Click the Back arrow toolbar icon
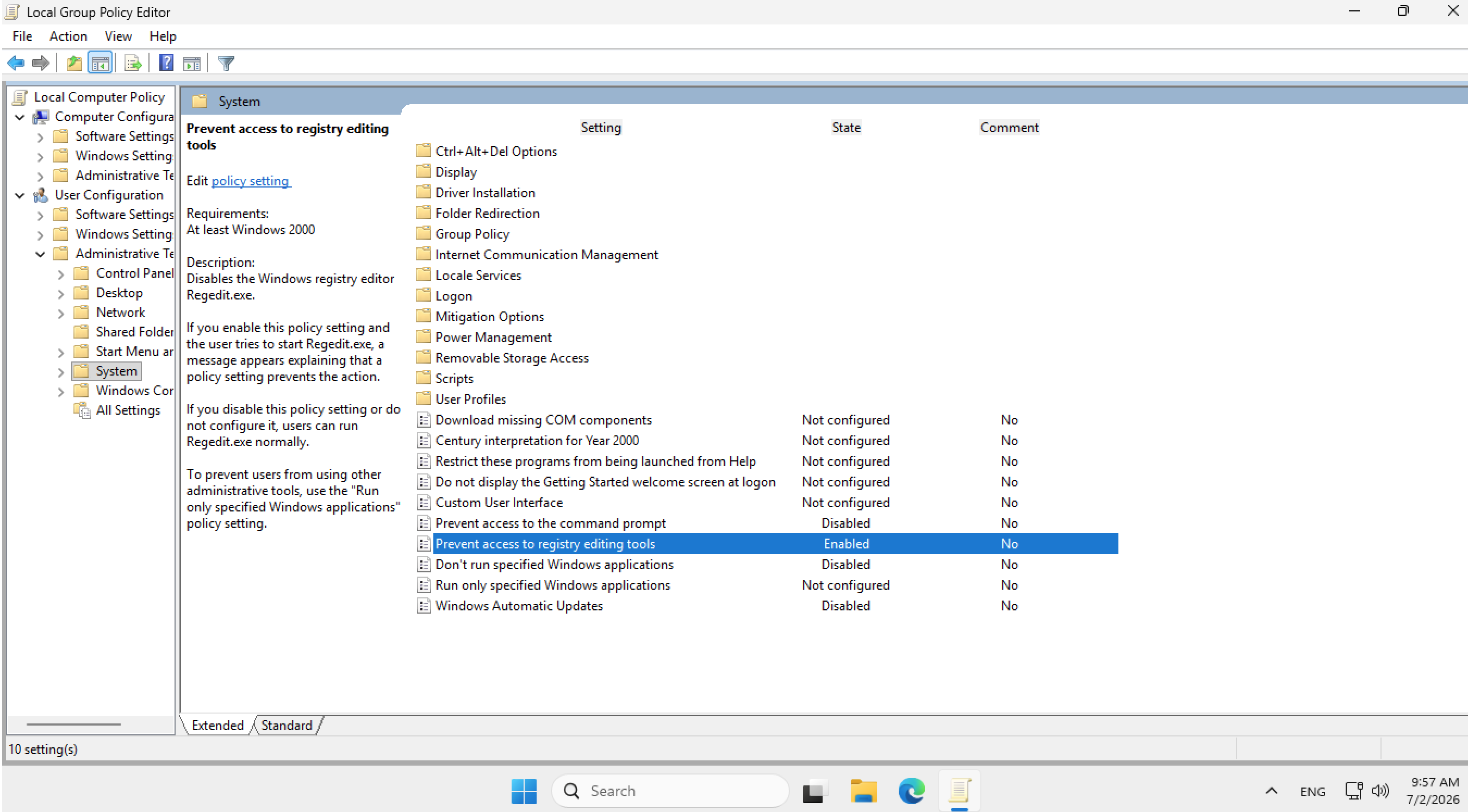The height and width of the screenshot is (812, 1468). coord(15,63)
